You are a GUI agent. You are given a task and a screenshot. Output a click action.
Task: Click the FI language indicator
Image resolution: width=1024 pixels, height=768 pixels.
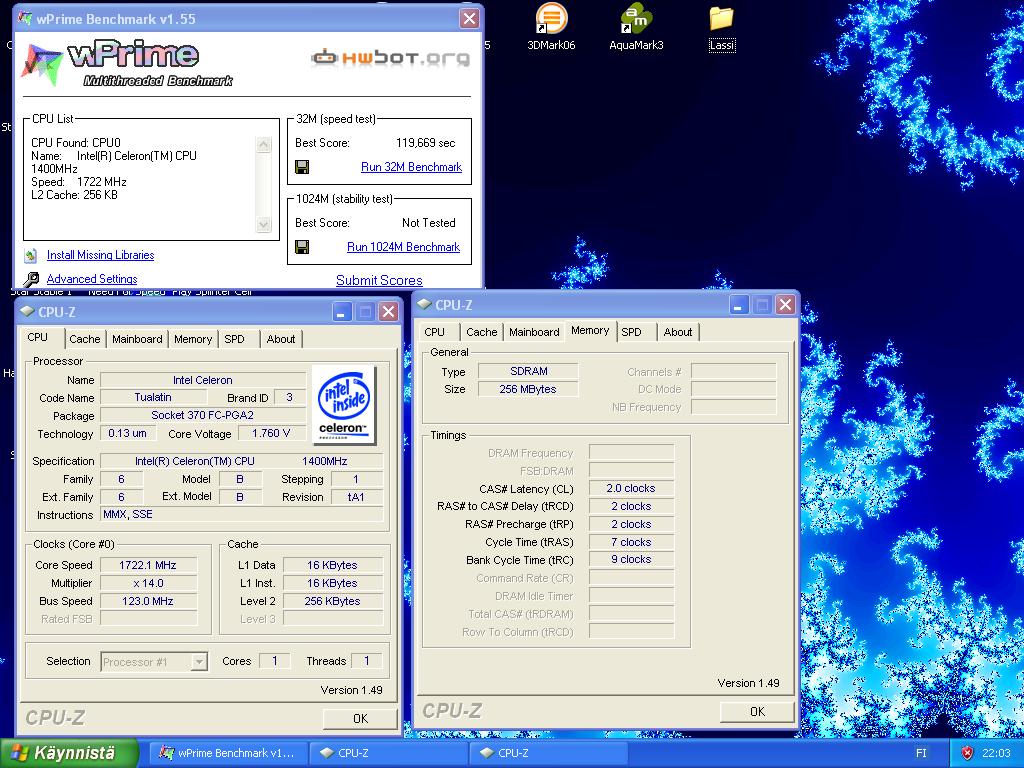[921, 753]
